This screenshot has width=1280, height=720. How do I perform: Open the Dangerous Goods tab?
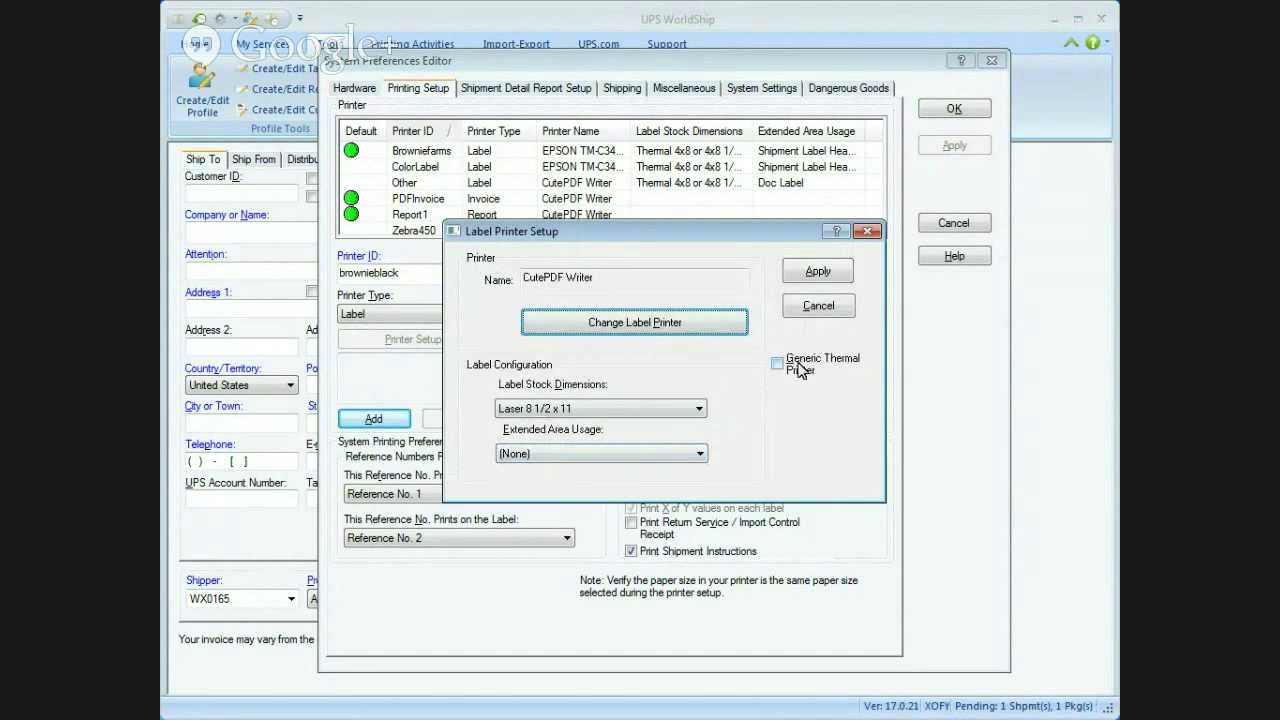[848, 88]
